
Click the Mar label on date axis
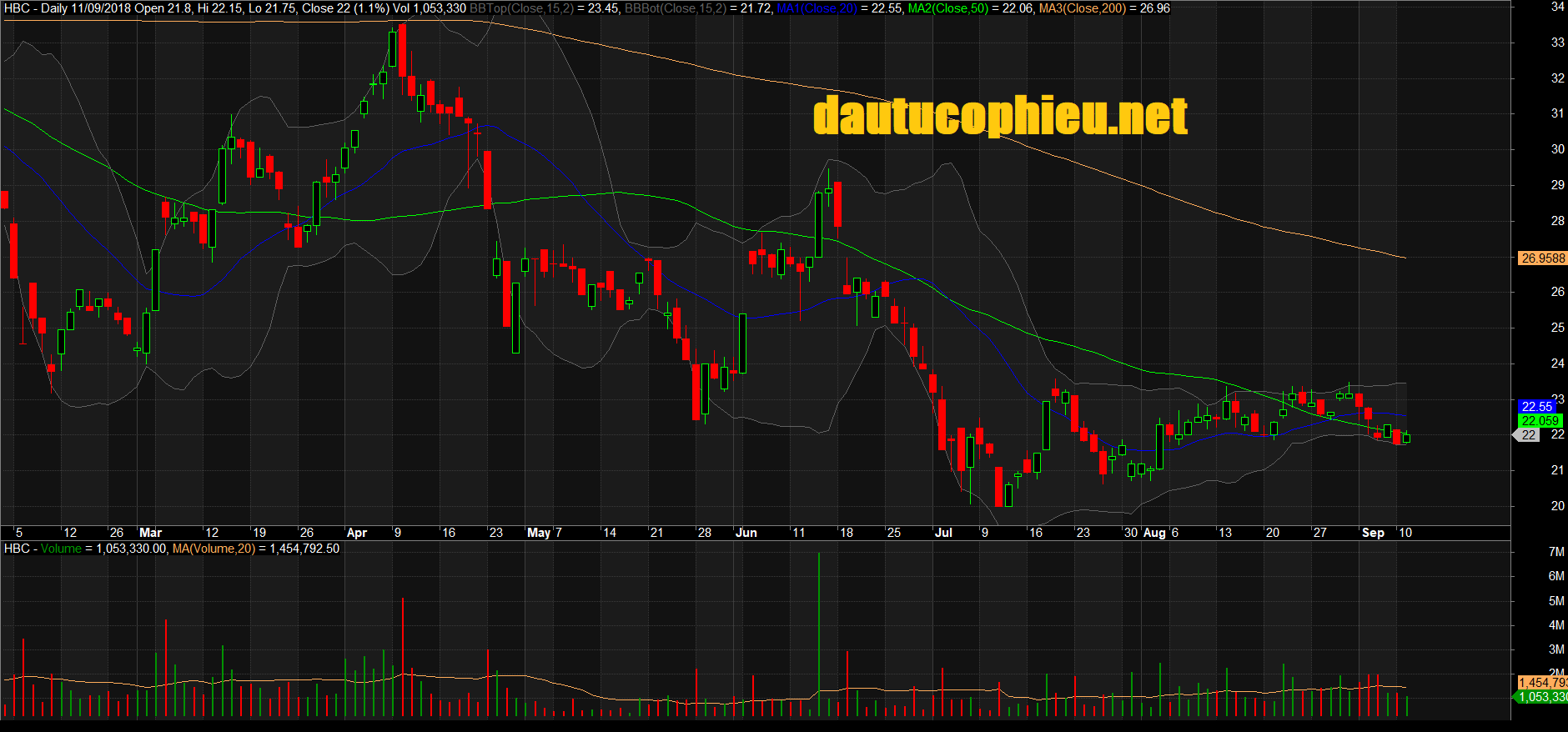151,533
